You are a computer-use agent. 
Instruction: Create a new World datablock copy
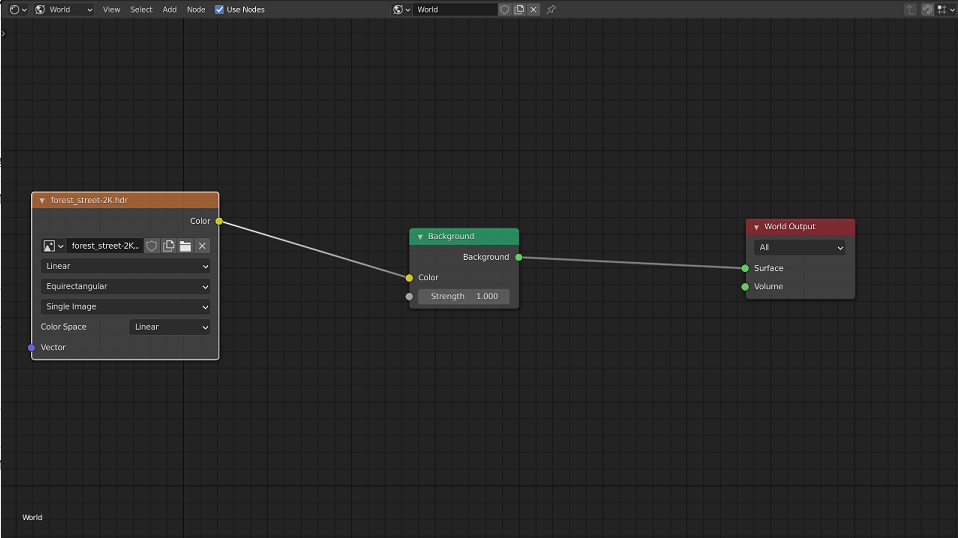click(x=519, y=9)
